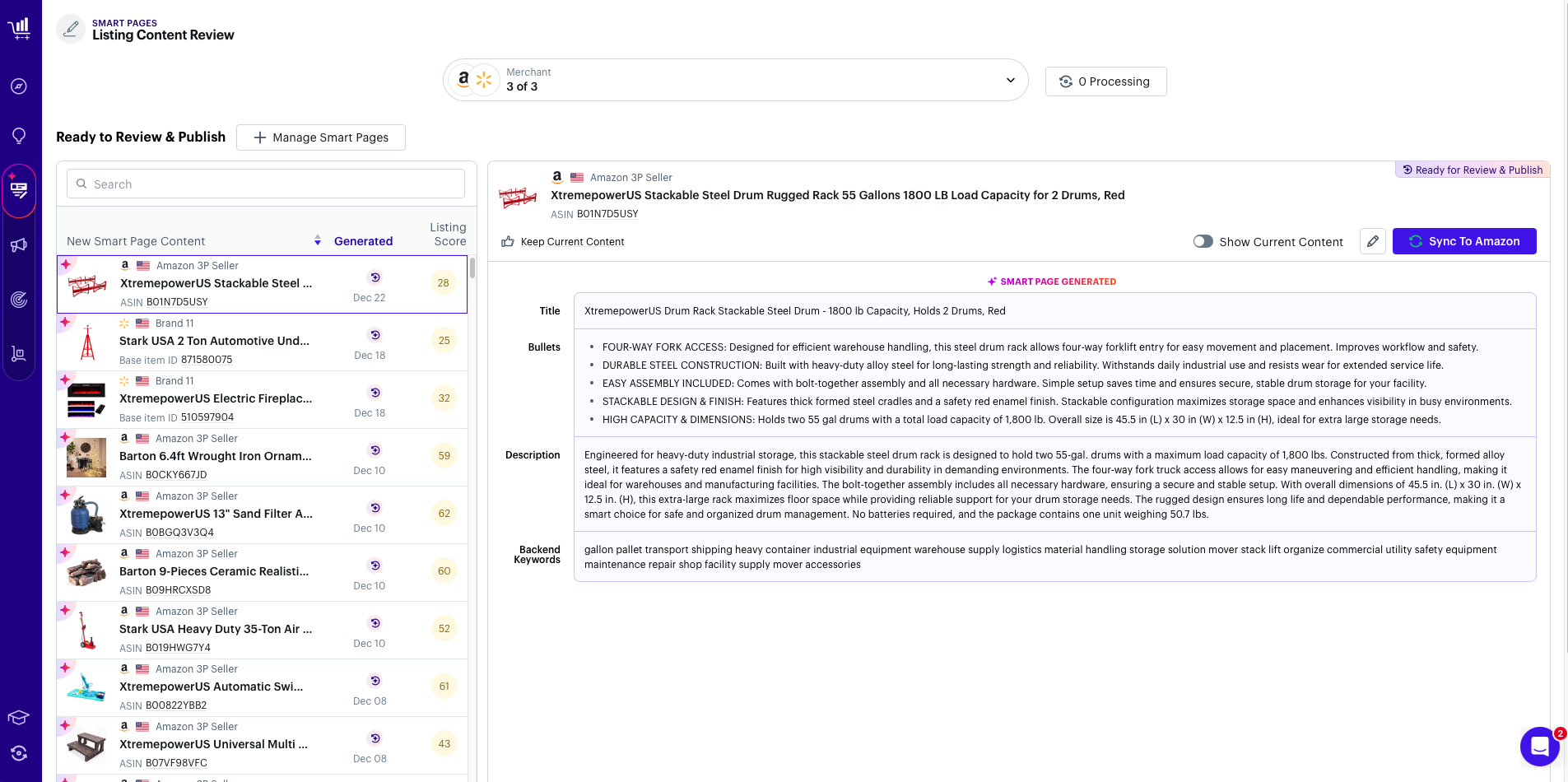
Task: Click listing score 28 badge
Action: tap(444, 283)
